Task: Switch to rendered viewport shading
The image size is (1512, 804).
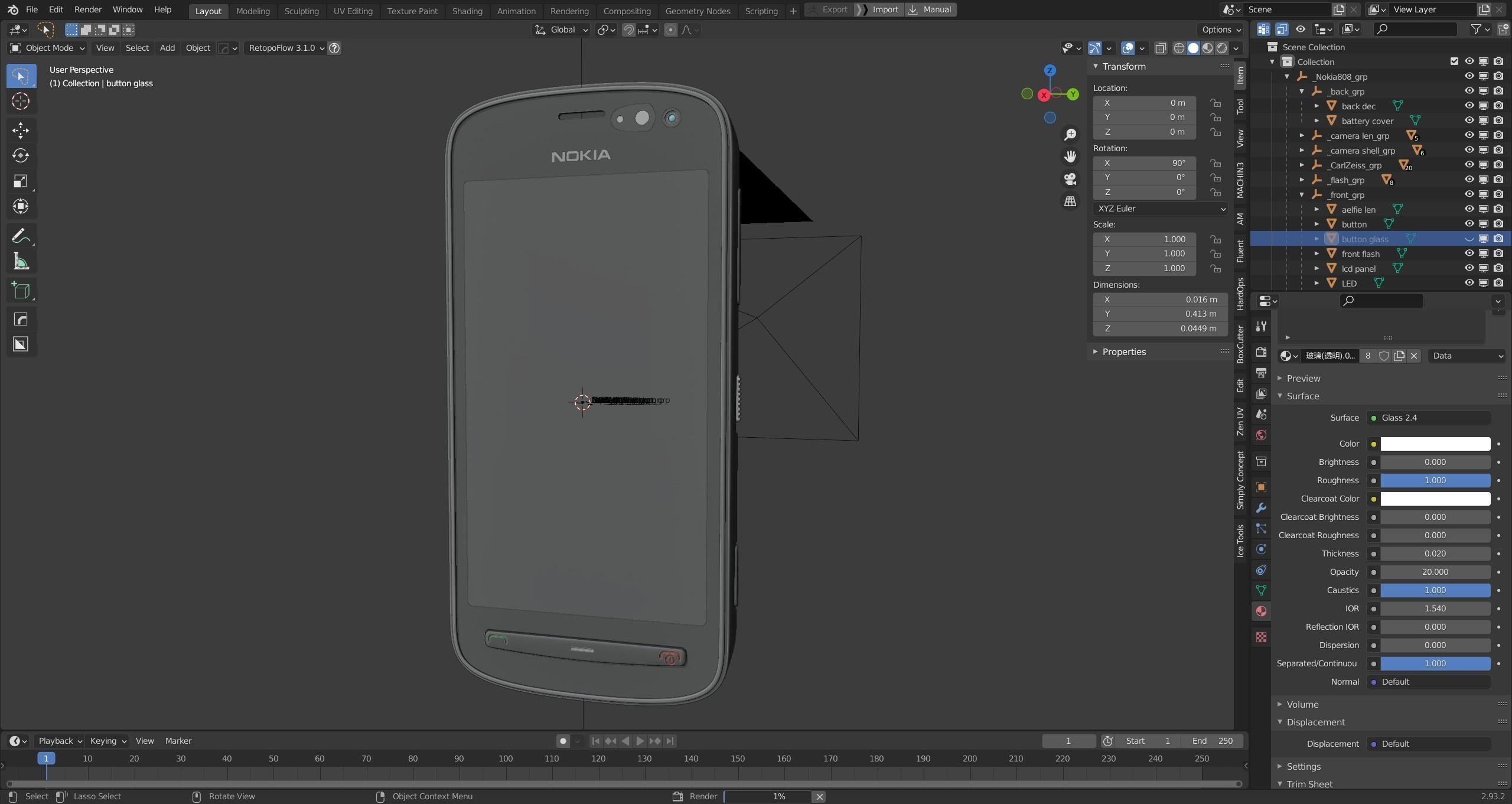Action: click(x=1221, y=48)
